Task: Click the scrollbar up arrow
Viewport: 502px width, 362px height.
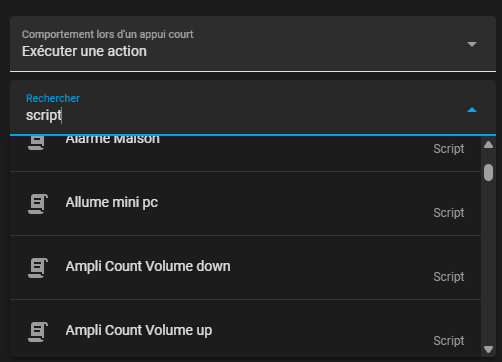Action: pos(488,145)
